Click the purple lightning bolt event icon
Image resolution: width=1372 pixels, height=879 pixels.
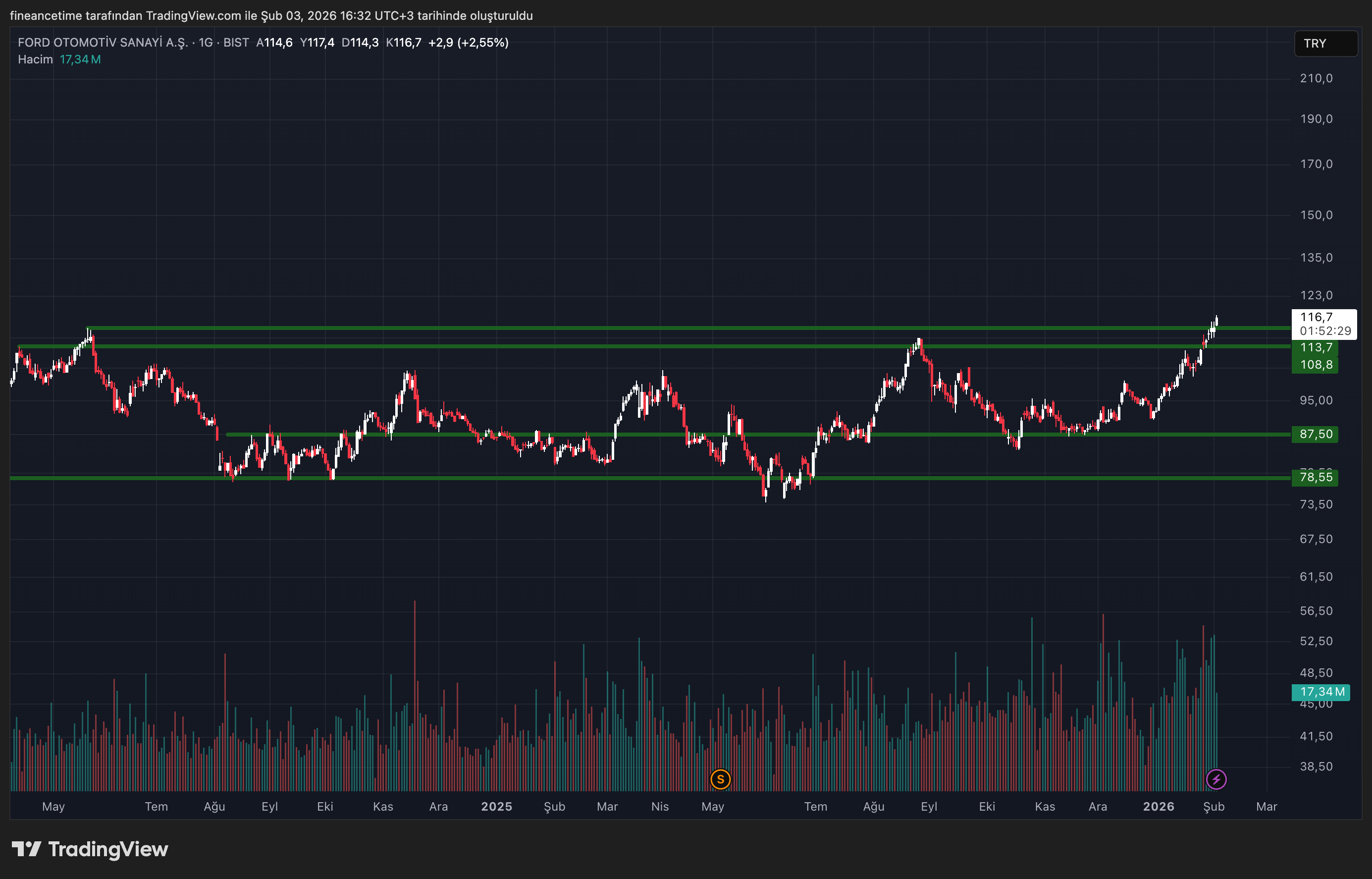click(x=1216, y=779)
